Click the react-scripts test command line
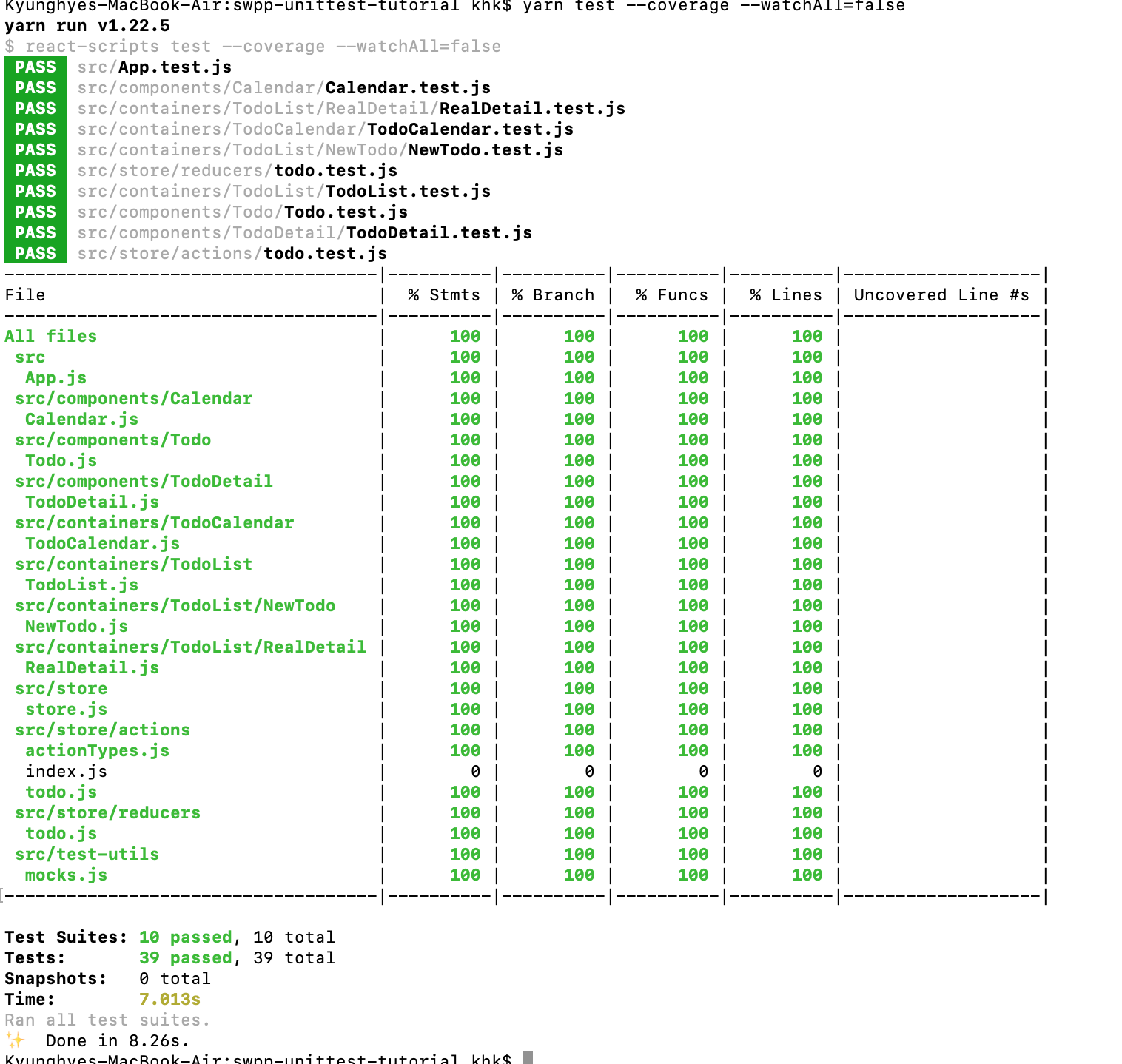 click(253, 47)
